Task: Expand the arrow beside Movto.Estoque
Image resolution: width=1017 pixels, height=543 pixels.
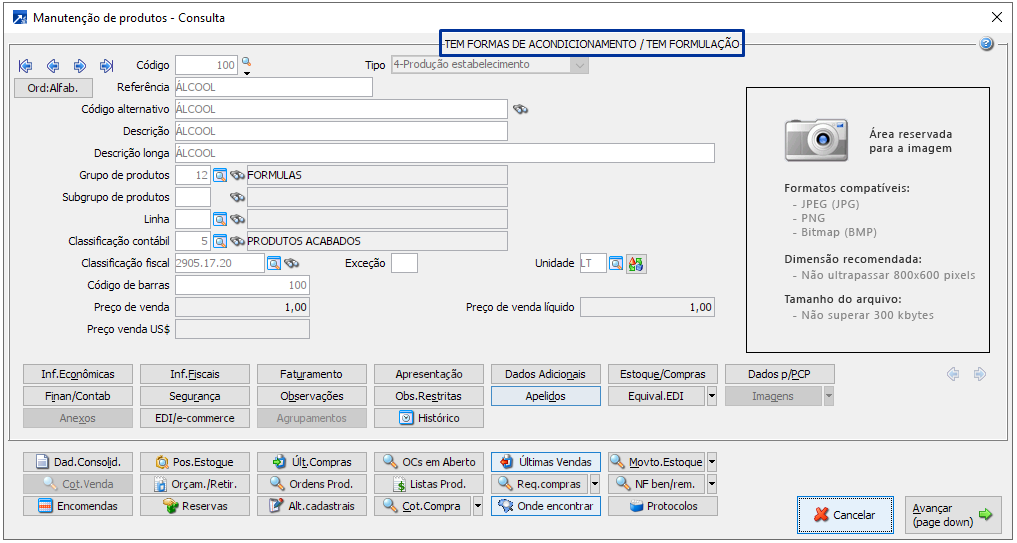Action: (x=712, y=462)
